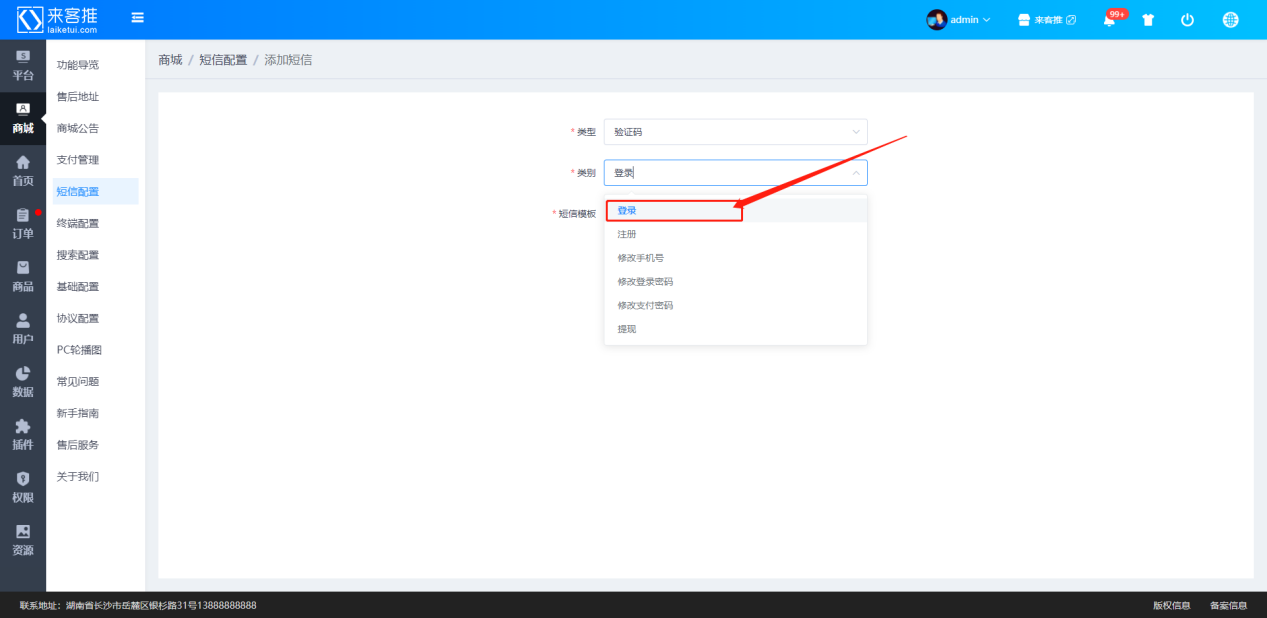Image resolution: width=1267 pixels, height=618 pixels.
Task: Click 短信配置 in the breadcrumb
Action: (223, 60)
